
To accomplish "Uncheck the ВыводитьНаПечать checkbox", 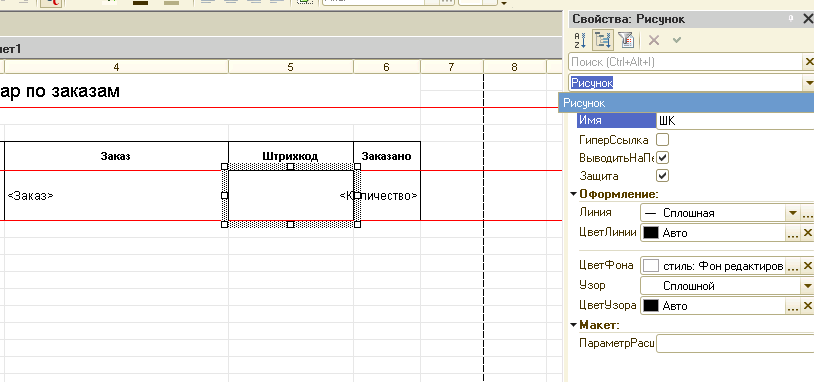I will (x=662, y=157).
